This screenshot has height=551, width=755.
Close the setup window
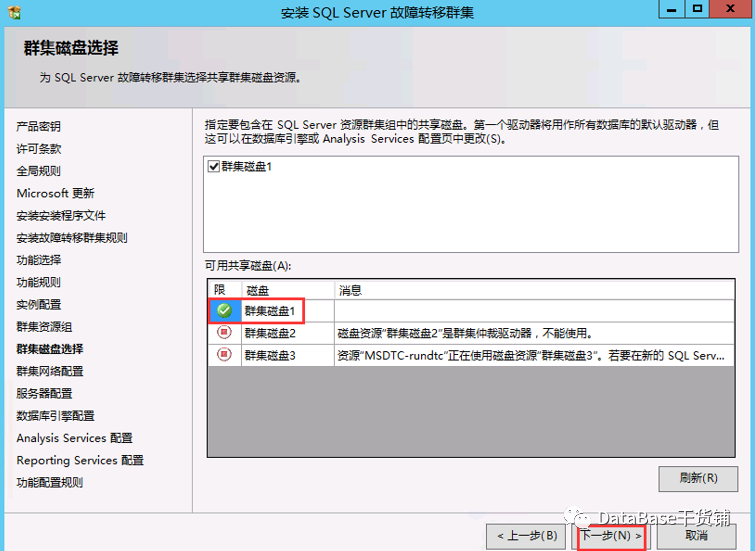click(x=730, y=9)
